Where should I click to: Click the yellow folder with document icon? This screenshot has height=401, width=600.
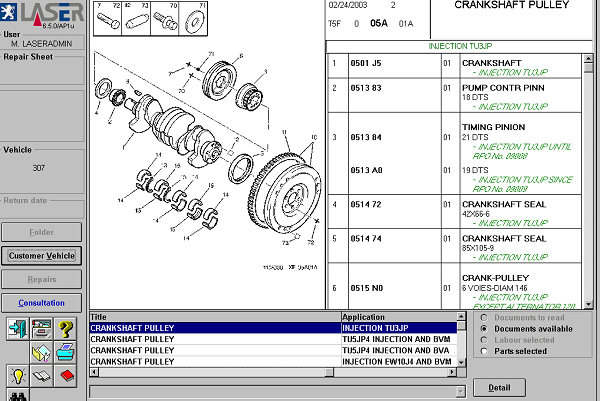[x=41, y=352]
